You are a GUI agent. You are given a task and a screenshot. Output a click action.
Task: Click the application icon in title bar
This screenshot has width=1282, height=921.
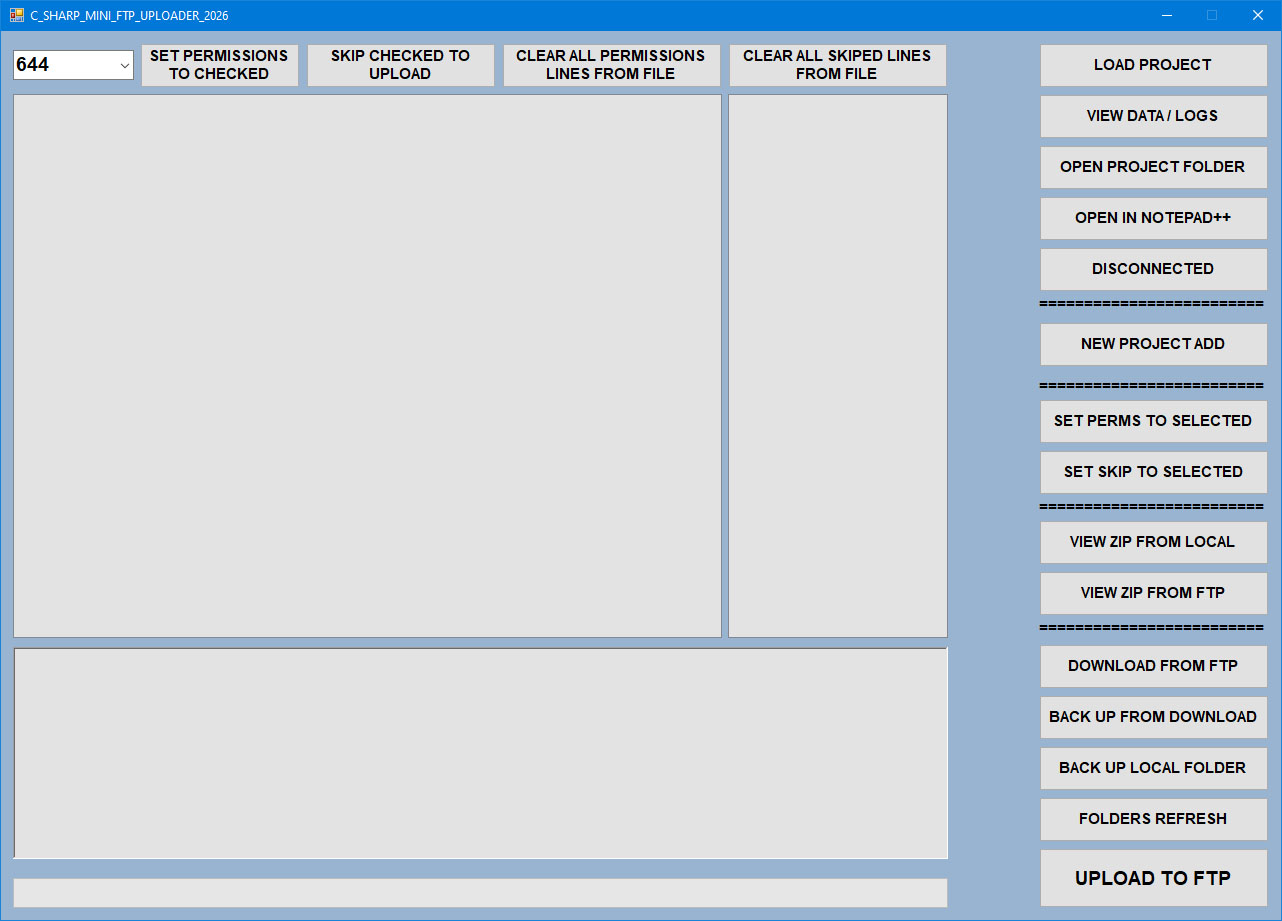point(17,15)
